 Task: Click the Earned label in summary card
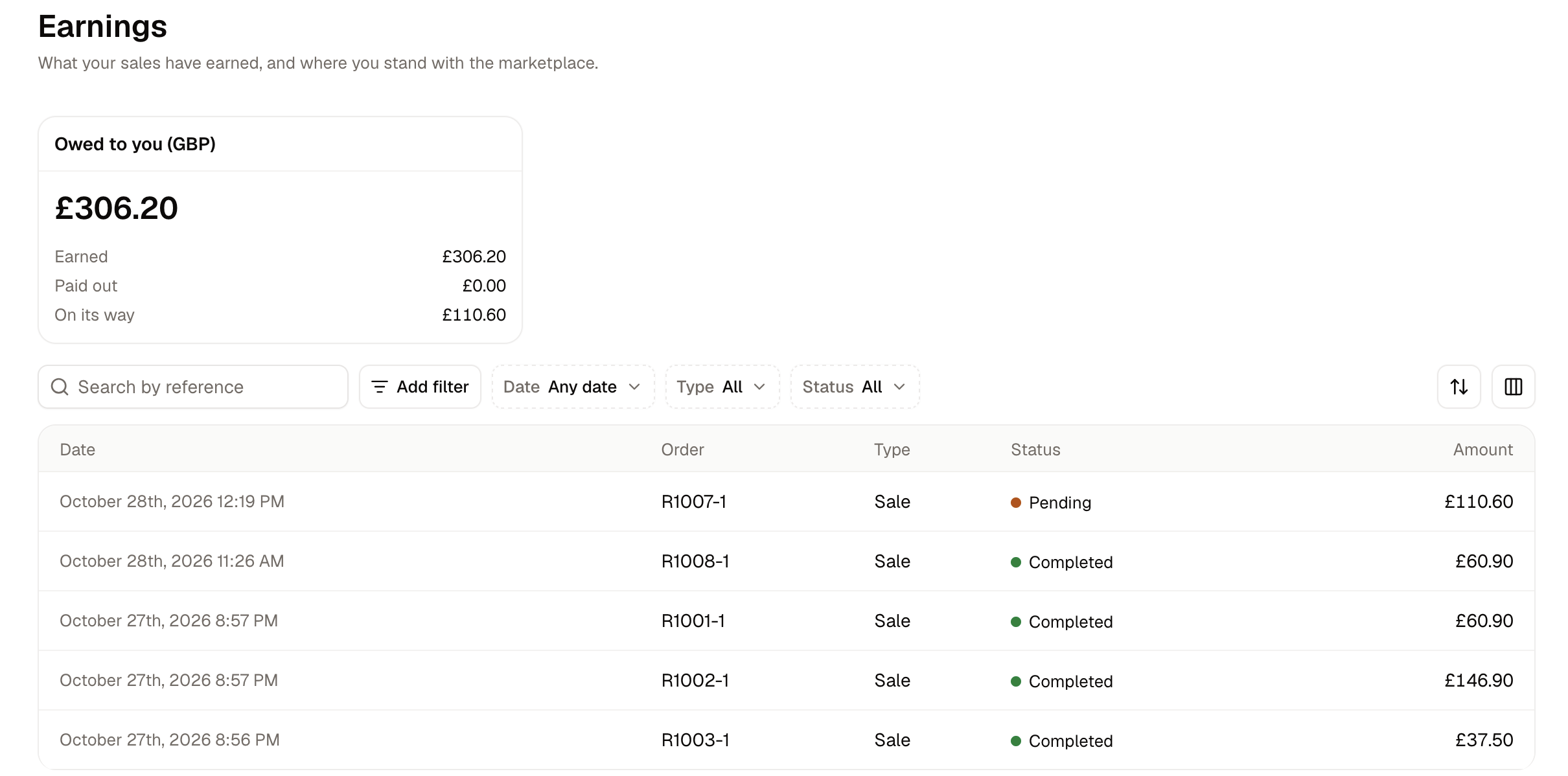coord(81,257)
